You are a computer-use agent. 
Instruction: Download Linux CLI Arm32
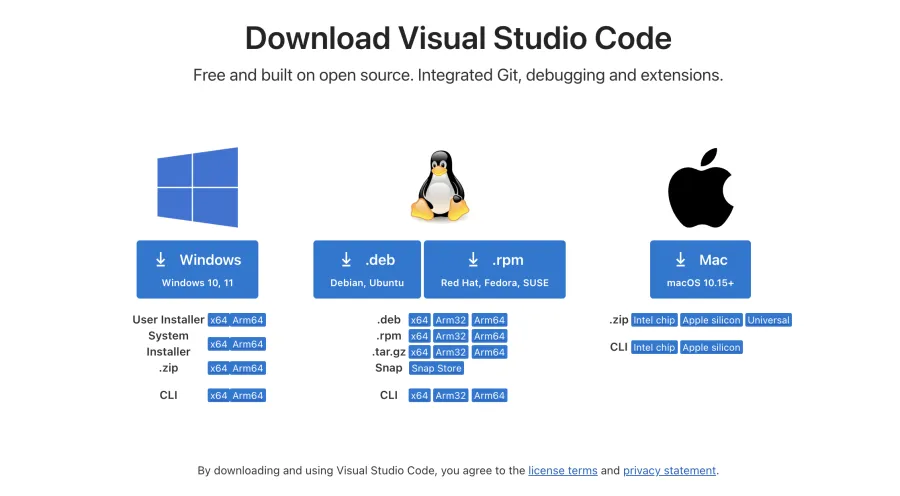coord(451,396)
